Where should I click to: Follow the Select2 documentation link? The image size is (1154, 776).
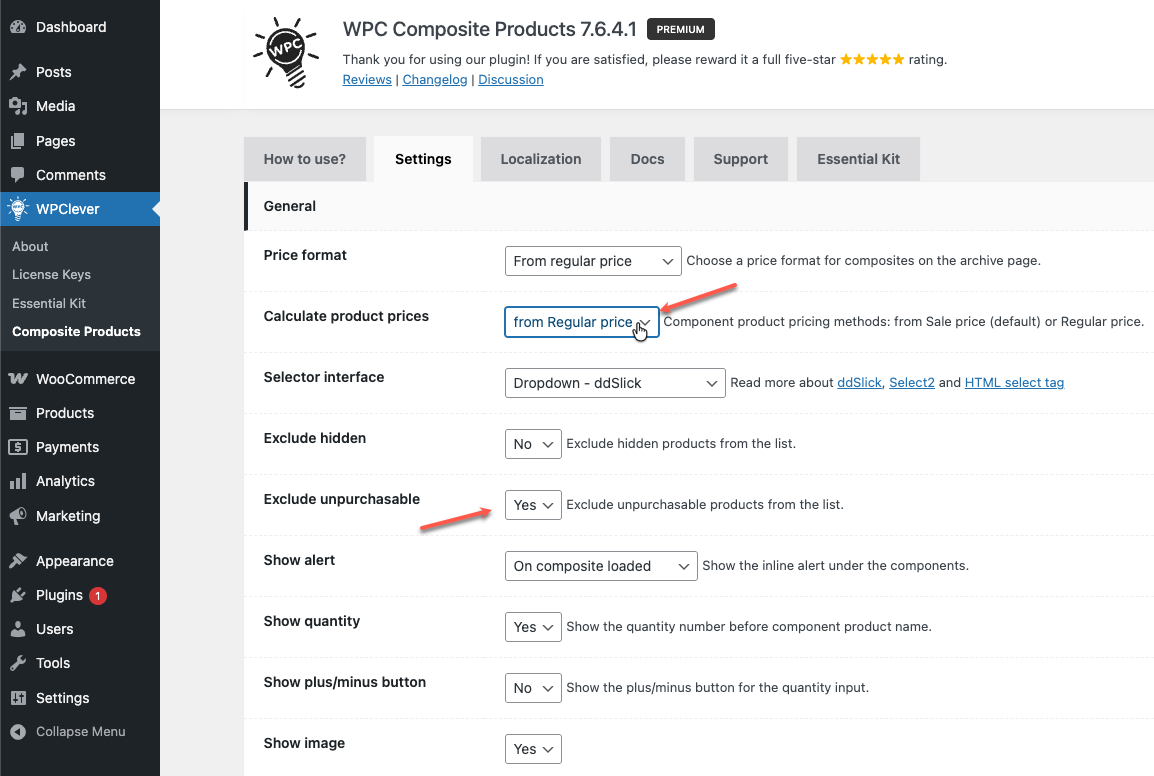912,383
